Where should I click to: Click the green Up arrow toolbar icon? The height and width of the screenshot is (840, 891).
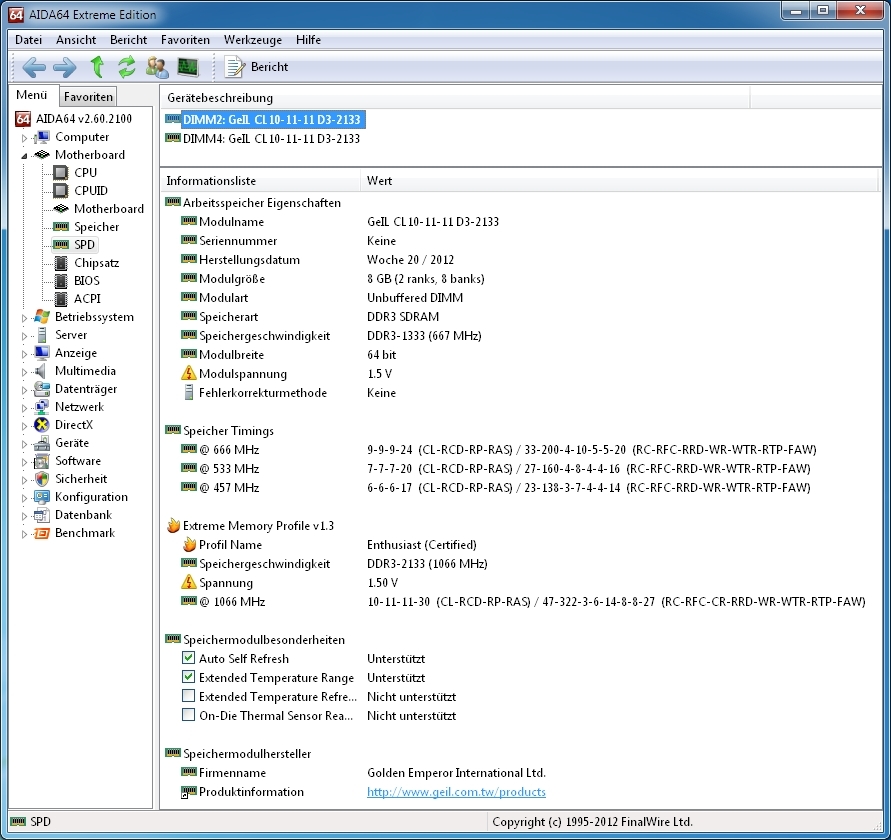click(97, 67)
